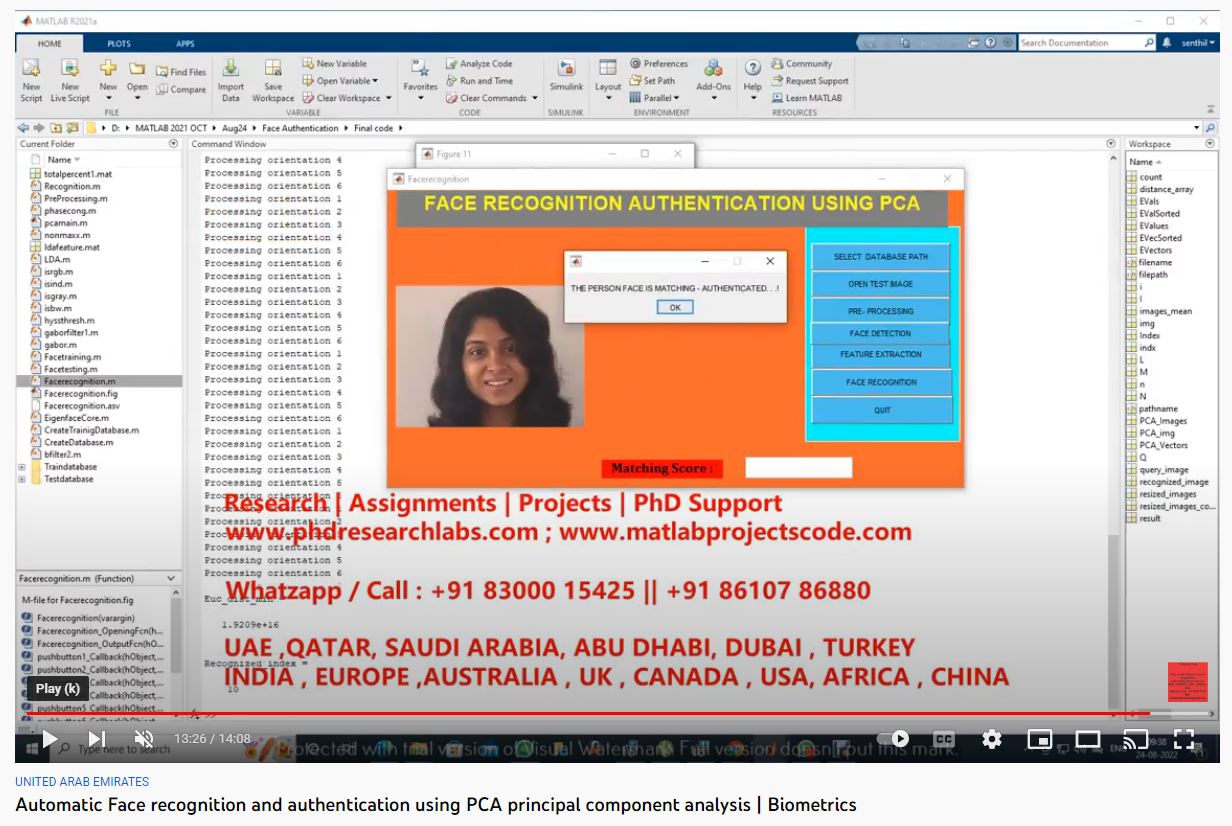Click the Simulink icon in ribbon
This screenshot has width=1232, height=826.
coord(566,73)
